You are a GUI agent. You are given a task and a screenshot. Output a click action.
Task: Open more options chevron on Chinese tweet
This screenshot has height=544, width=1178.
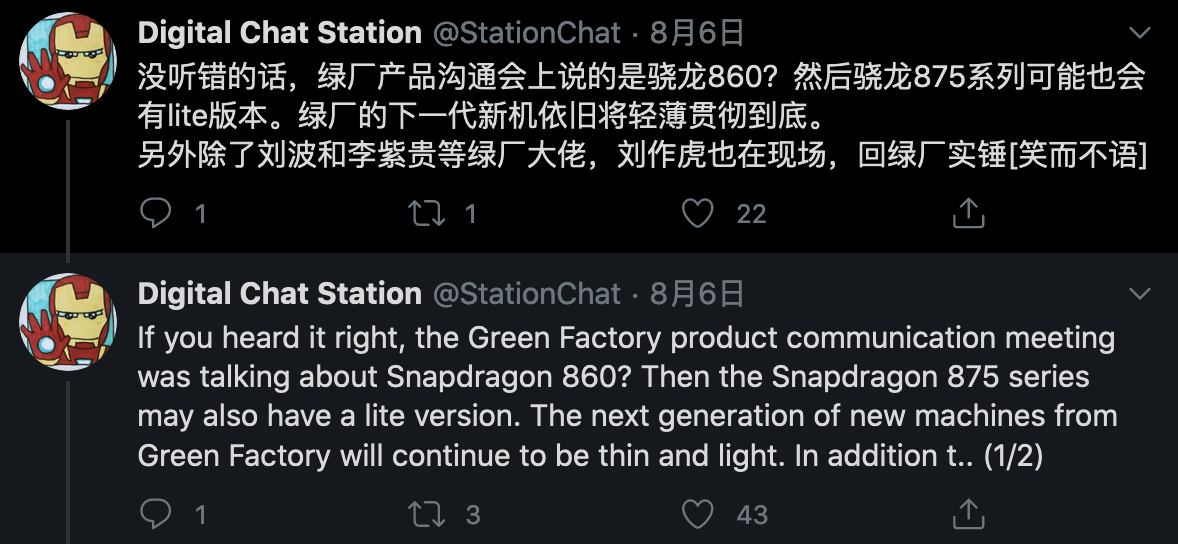click(1140, 33)
